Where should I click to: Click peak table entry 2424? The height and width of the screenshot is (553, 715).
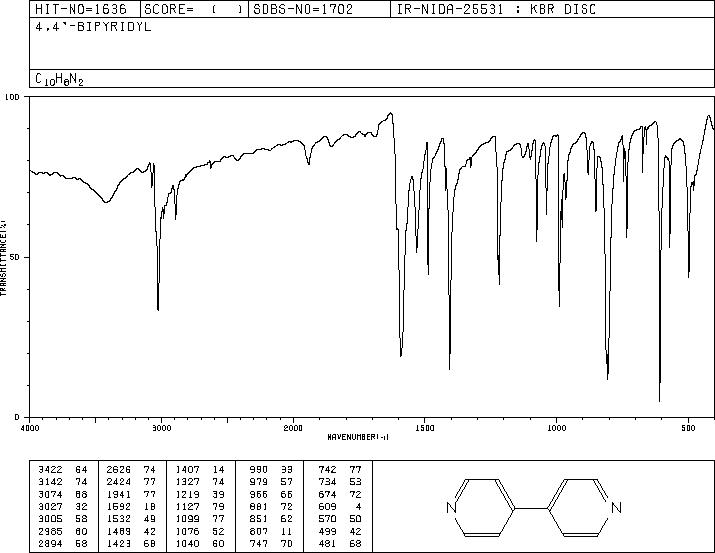(119, 481)
